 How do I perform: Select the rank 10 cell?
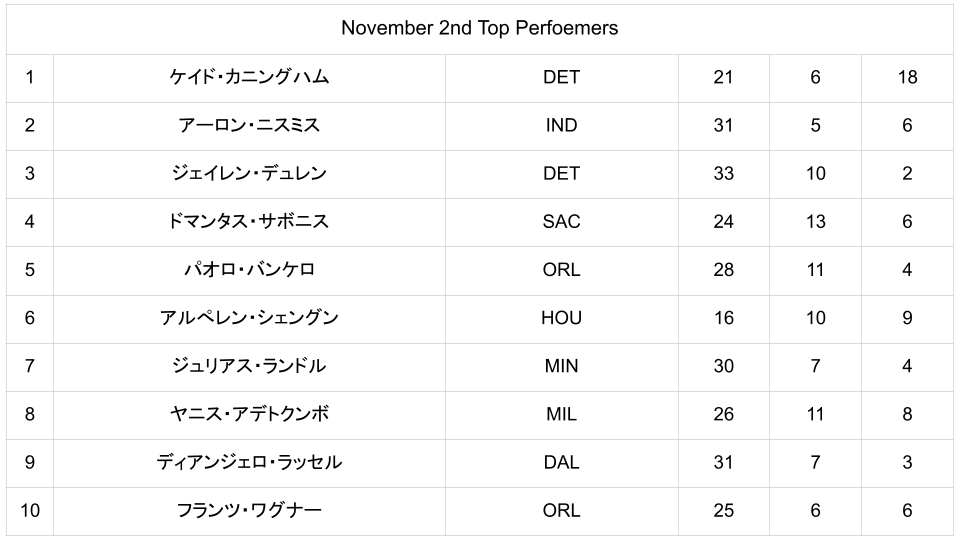pyautogui.click(x=29, y=510)
